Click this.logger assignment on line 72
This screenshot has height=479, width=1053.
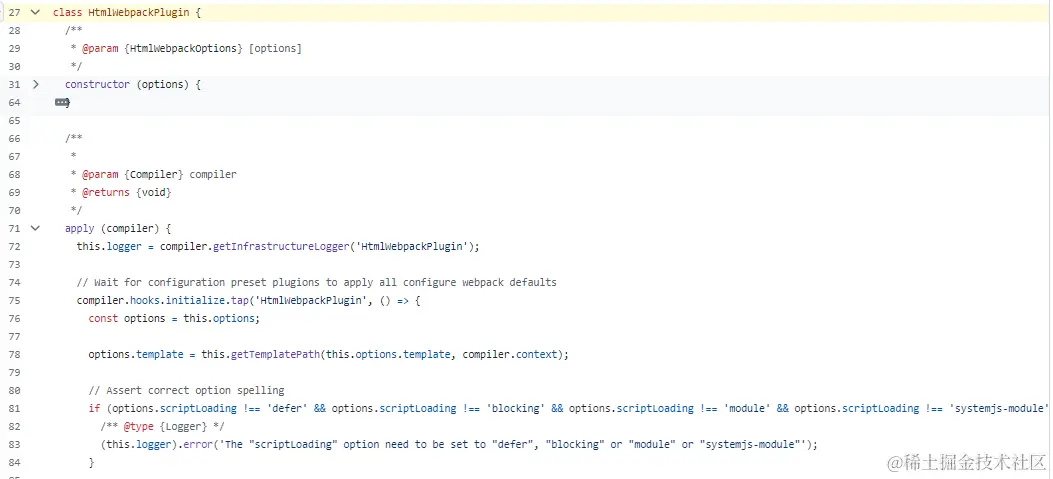(109, 247)
